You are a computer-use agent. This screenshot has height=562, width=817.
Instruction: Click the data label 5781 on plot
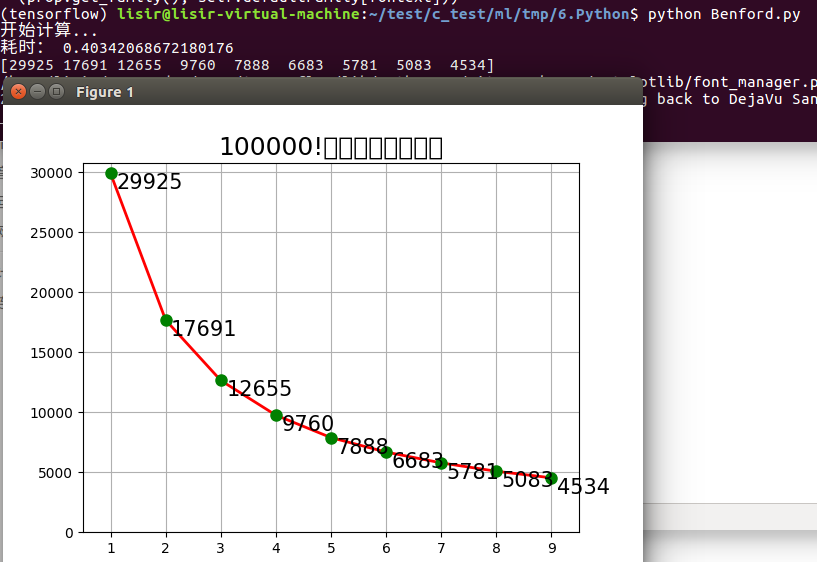(x=473, y=472)
